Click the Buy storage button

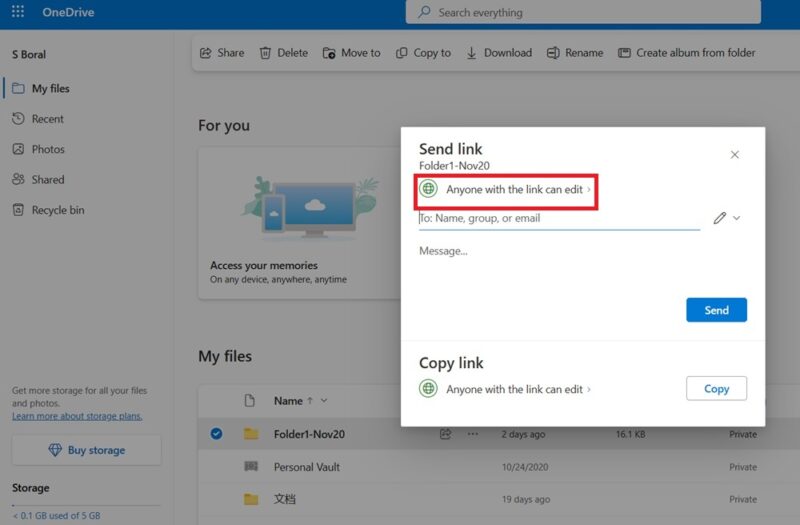tap(87, 450)
